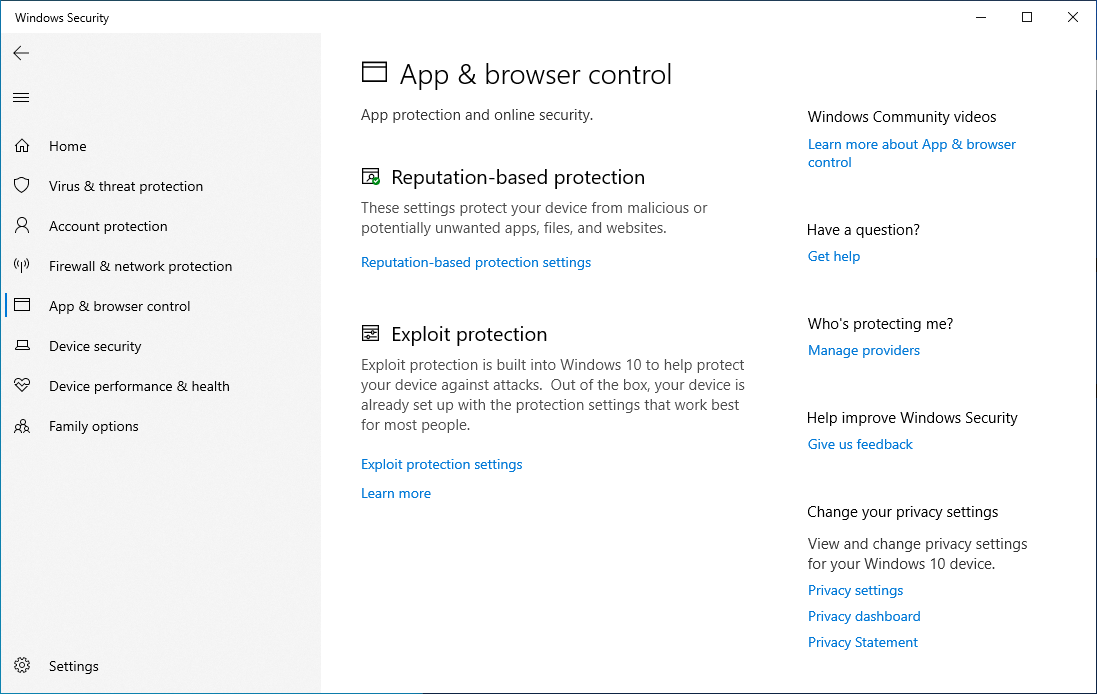Click the Reputation-based protection heading
Image resolution: width=1097 pixels, height=694 pixels.
point(518,178)
